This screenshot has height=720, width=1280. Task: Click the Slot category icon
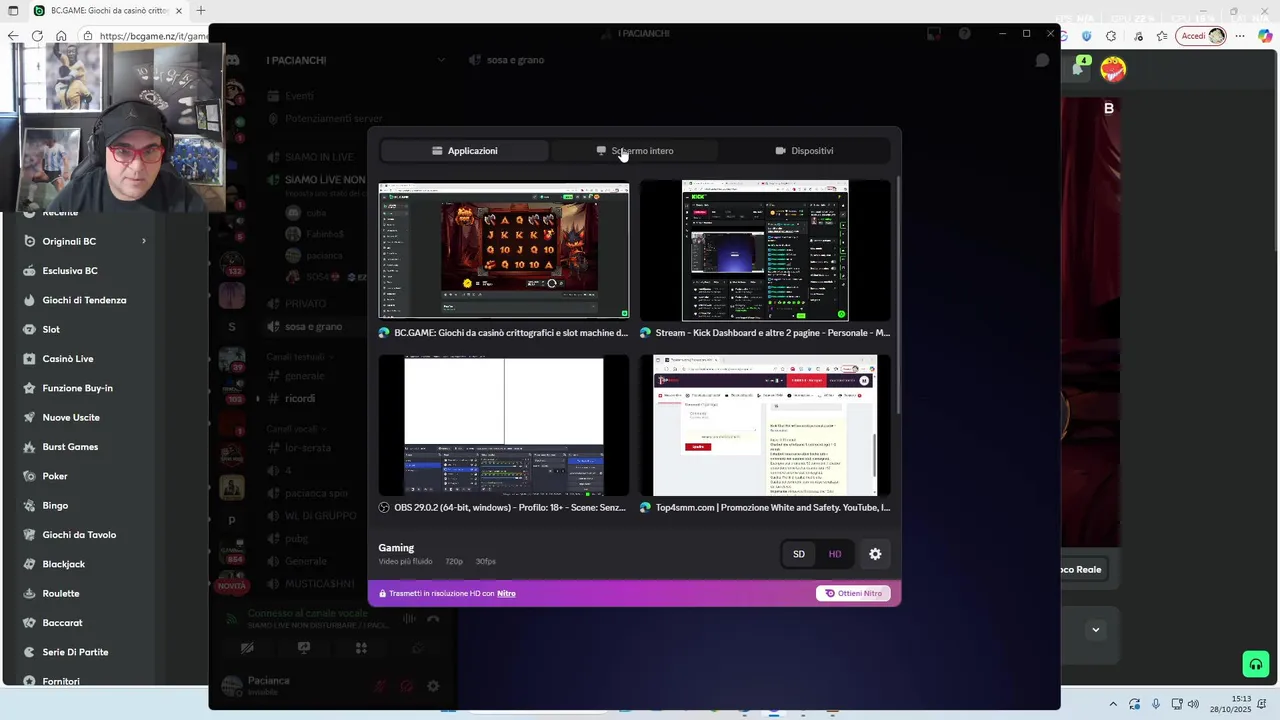(x=29, y=329)
